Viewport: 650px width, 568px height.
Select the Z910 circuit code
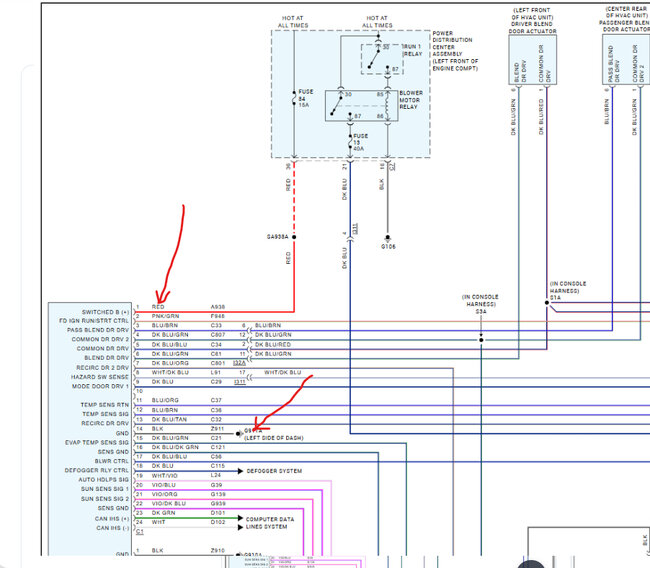(x=218, y=550)
